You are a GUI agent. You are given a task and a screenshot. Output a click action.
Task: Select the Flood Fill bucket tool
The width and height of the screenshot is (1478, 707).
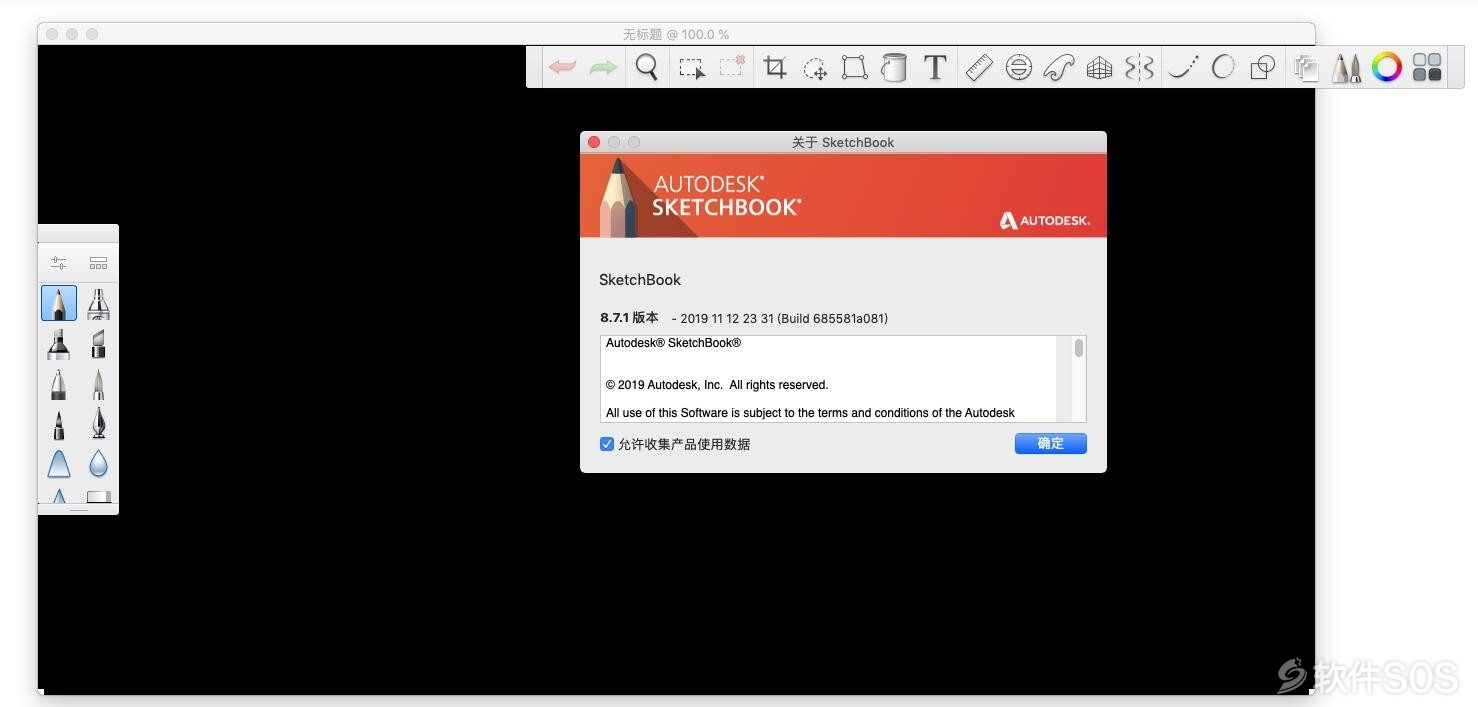894,67
